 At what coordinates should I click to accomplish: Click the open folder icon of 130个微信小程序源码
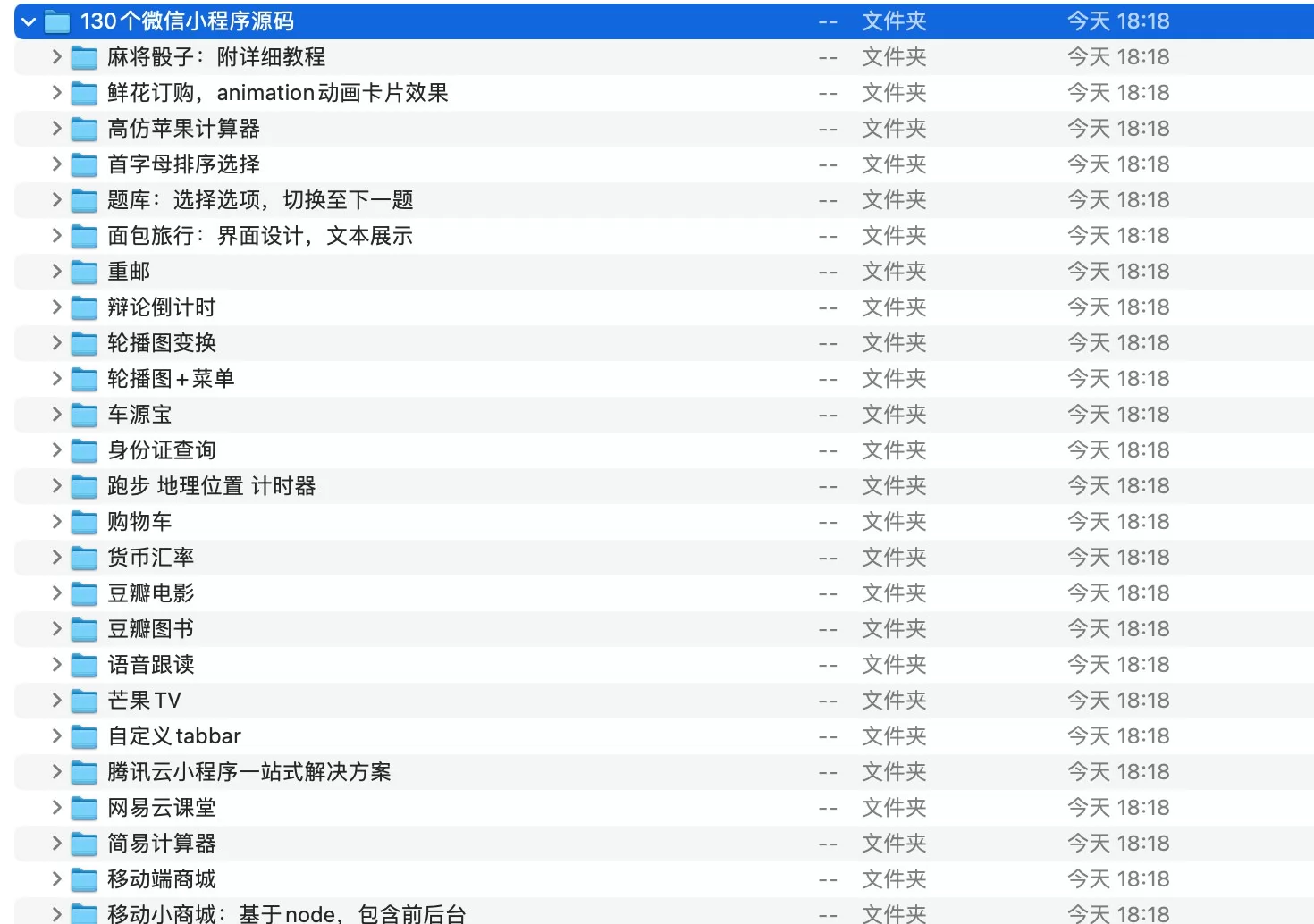[56, 20]
